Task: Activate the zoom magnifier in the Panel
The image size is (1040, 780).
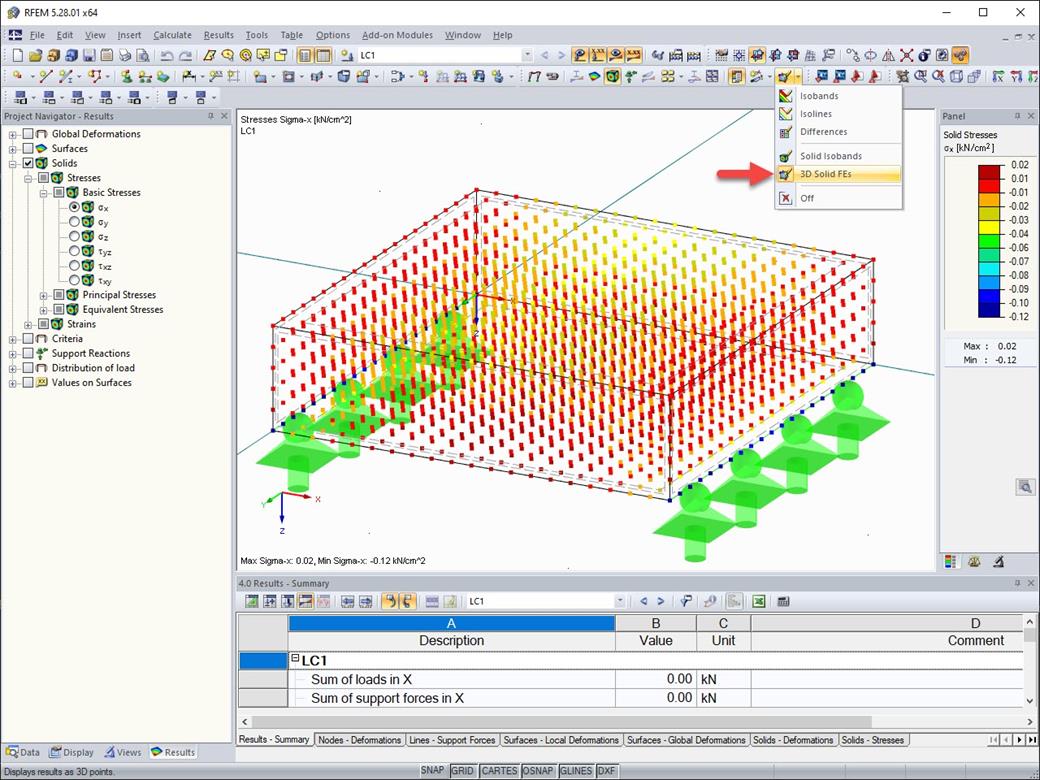Action: coord(1026,487)
